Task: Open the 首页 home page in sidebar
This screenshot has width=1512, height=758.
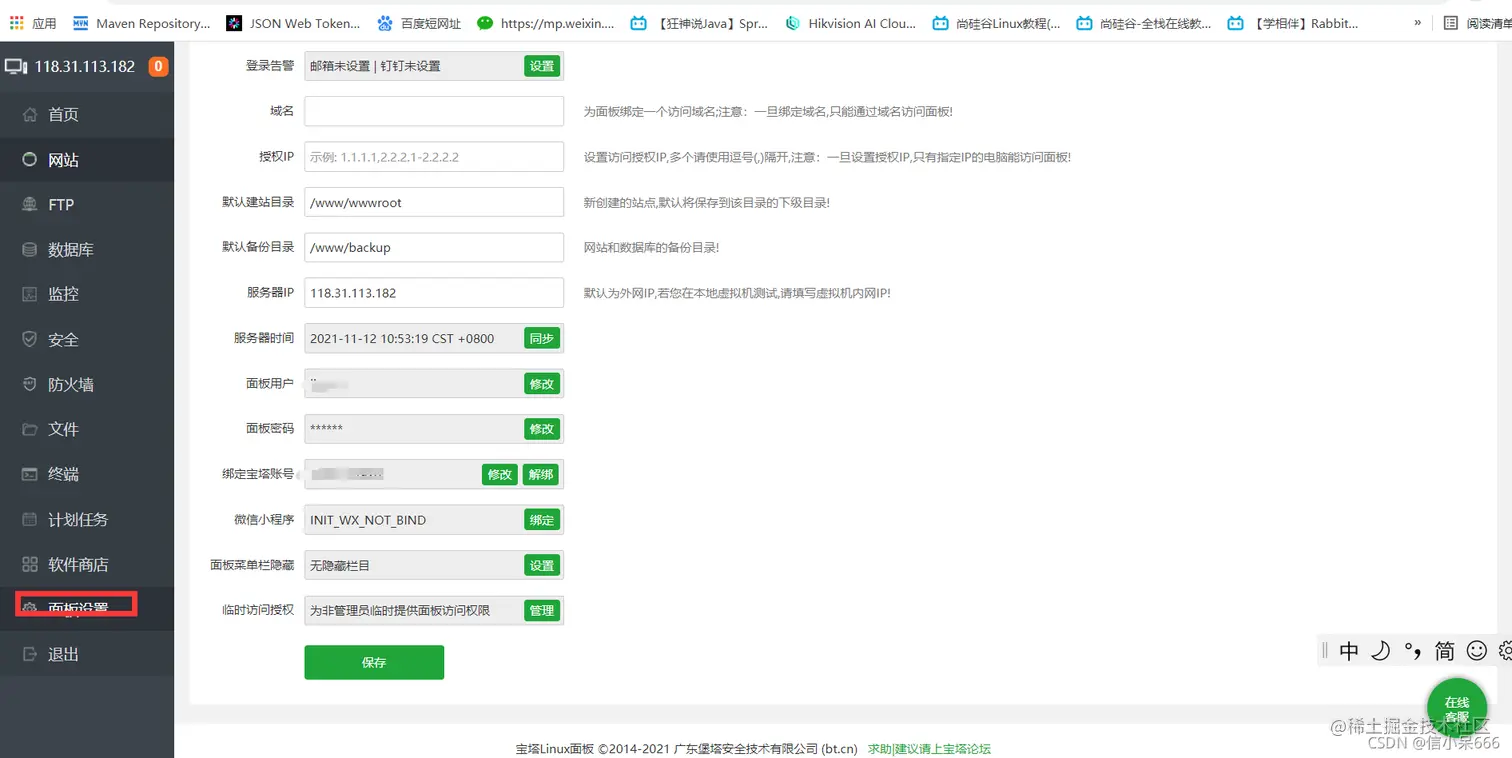Action: 63,114
